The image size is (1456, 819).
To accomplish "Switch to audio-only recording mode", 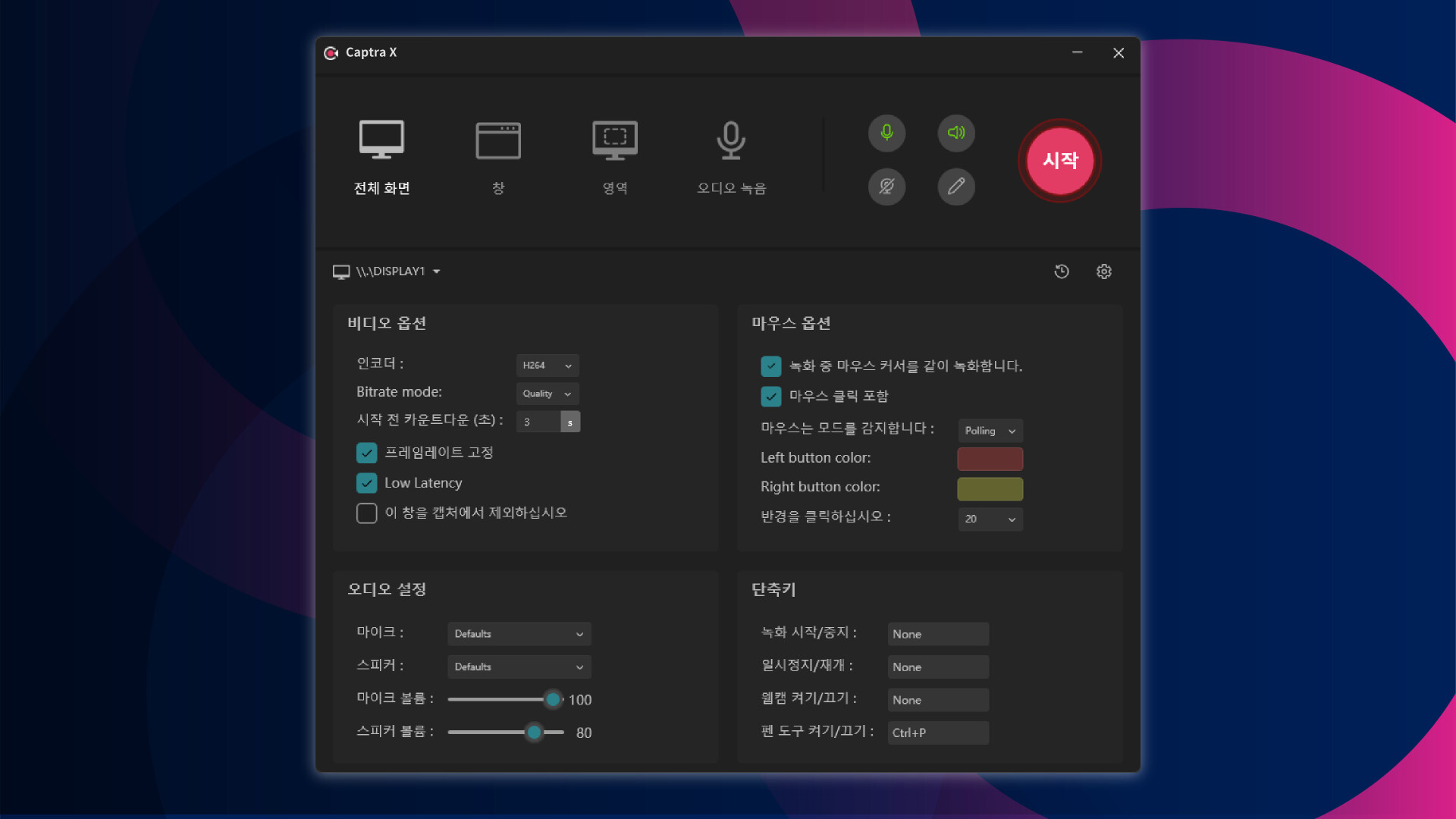I will 731,141.
